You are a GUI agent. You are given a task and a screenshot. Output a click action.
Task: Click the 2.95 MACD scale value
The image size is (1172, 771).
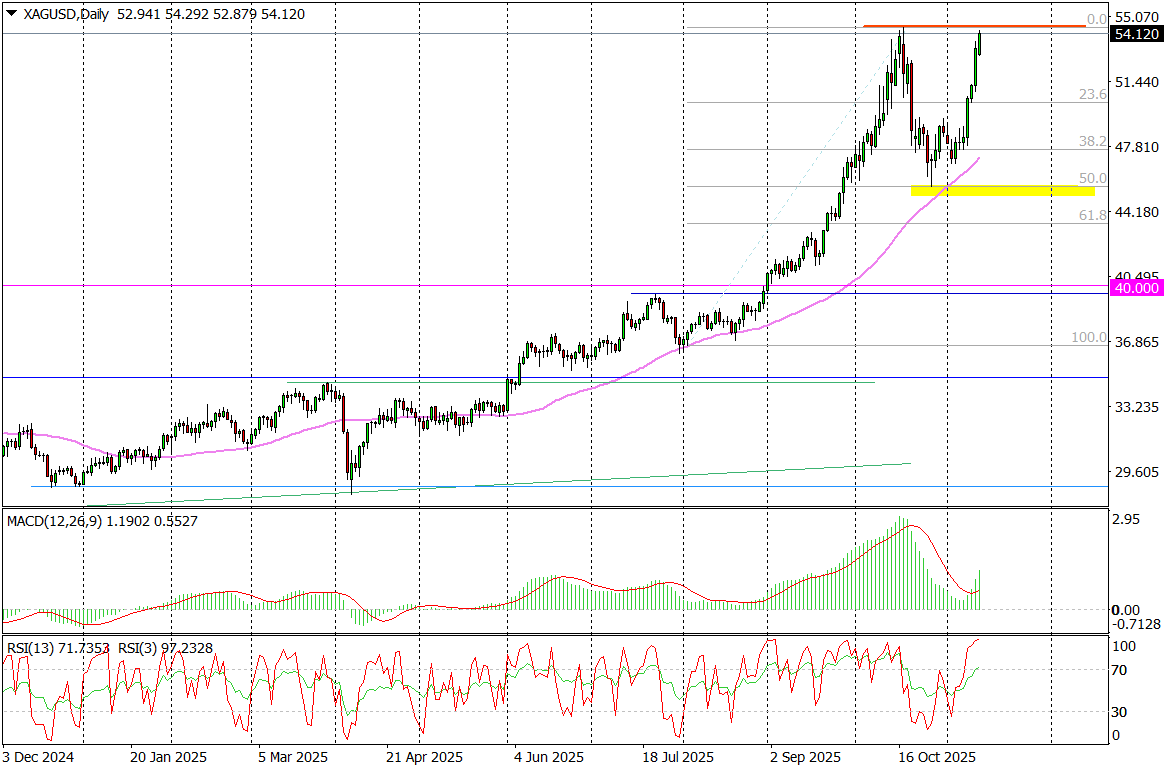coord(1128,520)
